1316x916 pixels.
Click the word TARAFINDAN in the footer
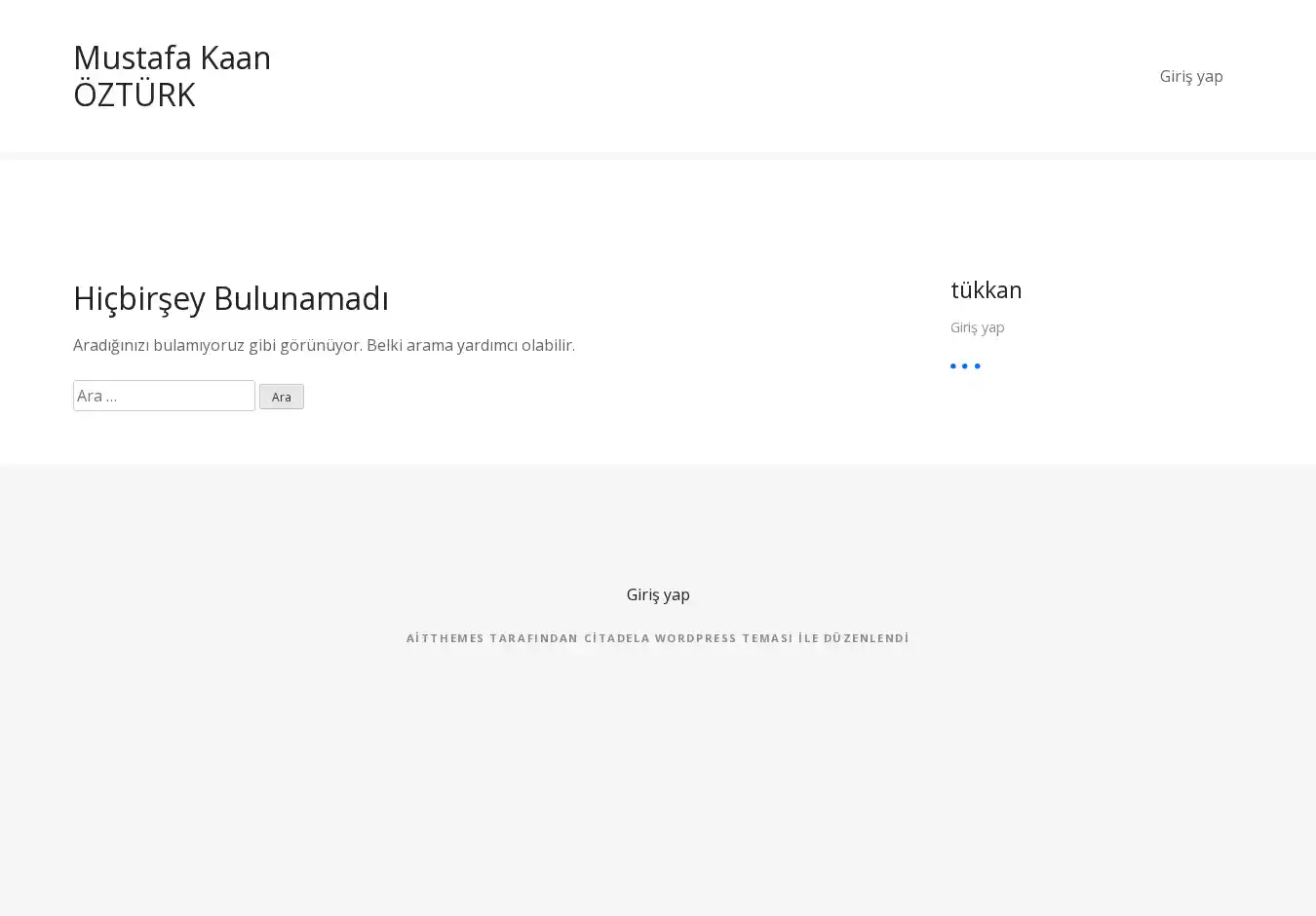533,638
